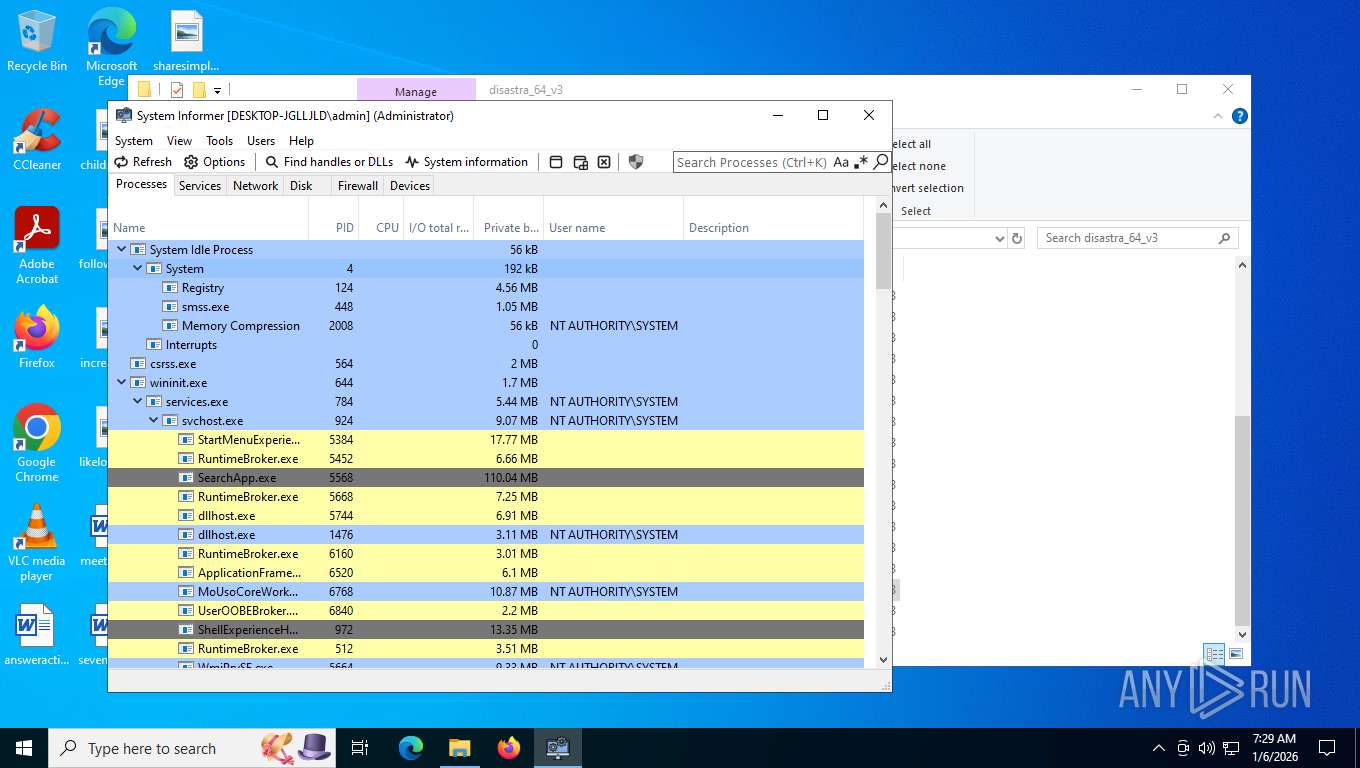Open the Help menu in System Informer
This screenshot has width=1360, height=768.
coord(301,141)
